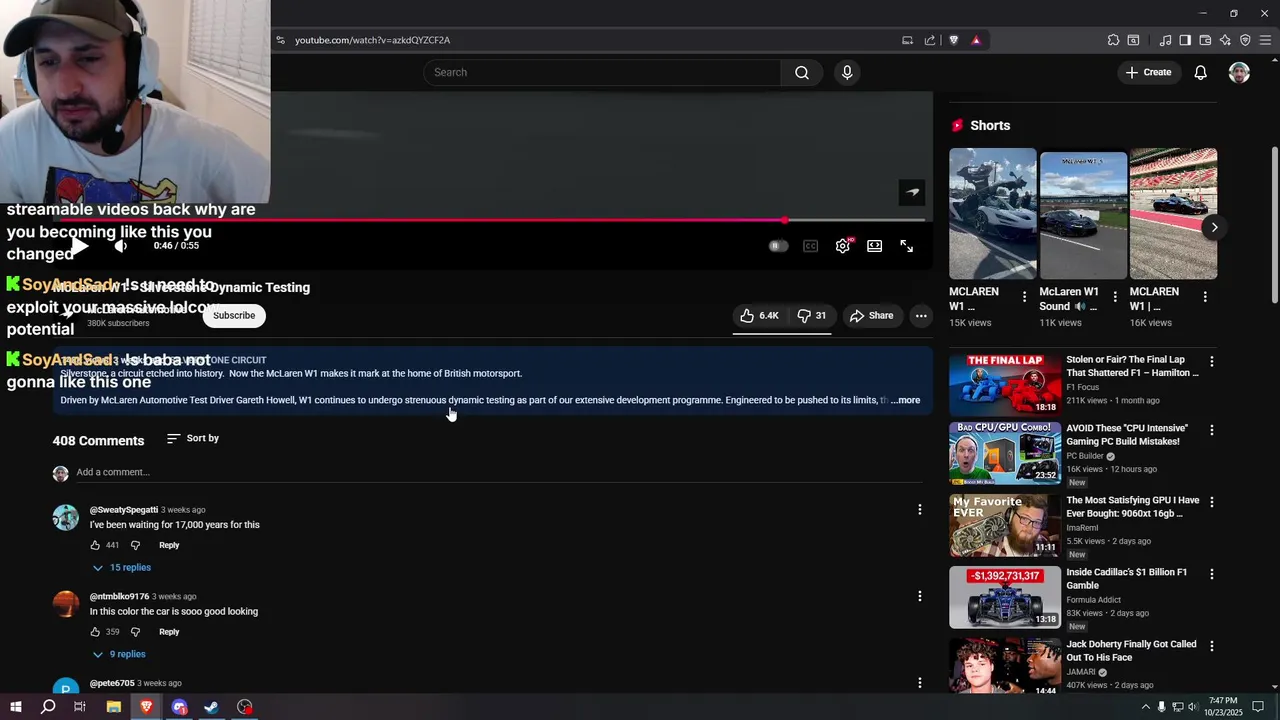Open Brave Leo AI sparkle icon
This screenshot has height=720, width=1280.
(x=1225, y=40)
